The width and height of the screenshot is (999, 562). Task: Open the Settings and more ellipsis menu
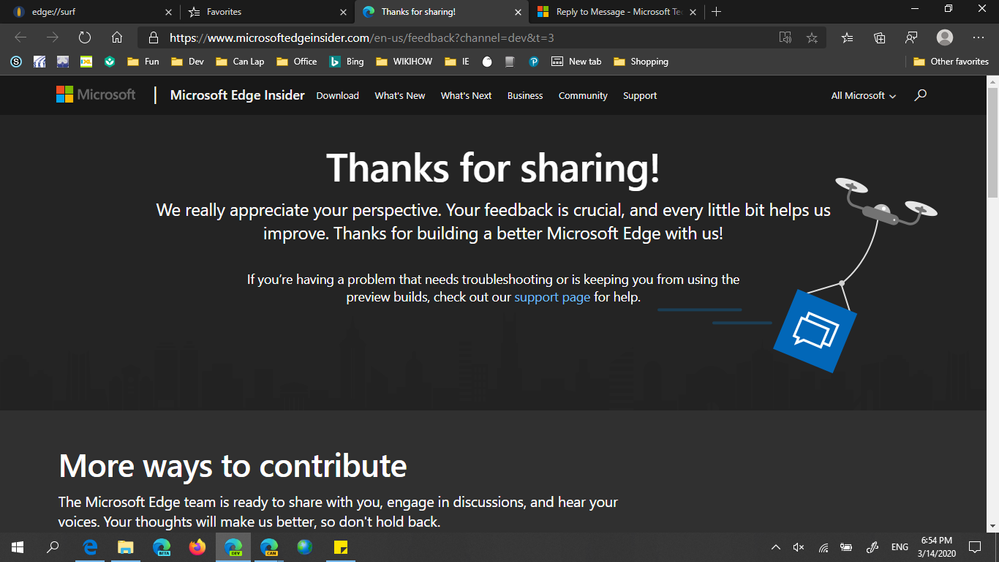click(979, 38)
